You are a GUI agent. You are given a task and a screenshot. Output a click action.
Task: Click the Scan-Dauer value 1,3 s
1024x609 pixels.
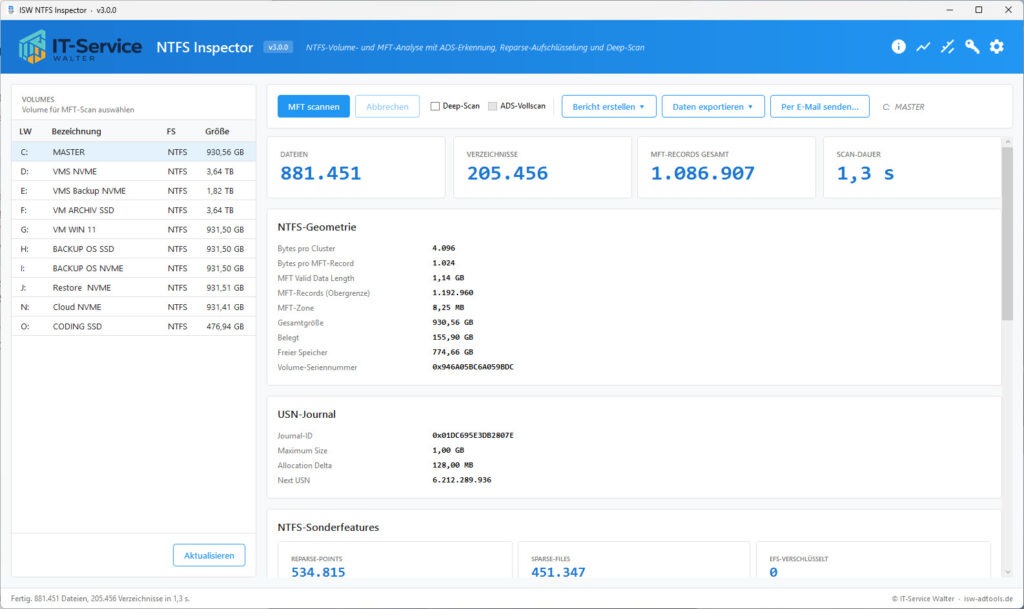point(865,174)
